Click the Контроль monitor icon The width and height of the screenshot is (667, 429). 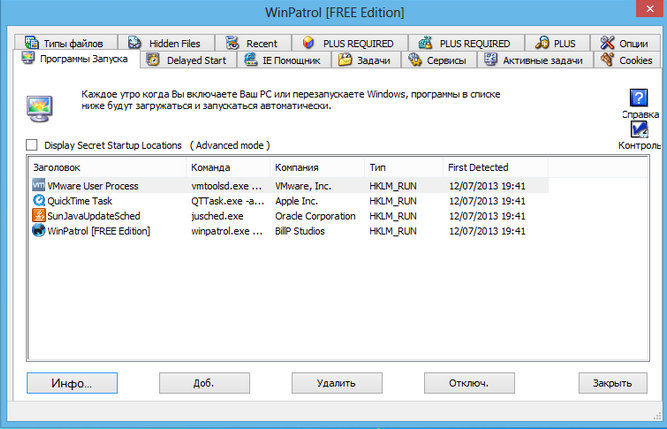click(x=638, y=130)
